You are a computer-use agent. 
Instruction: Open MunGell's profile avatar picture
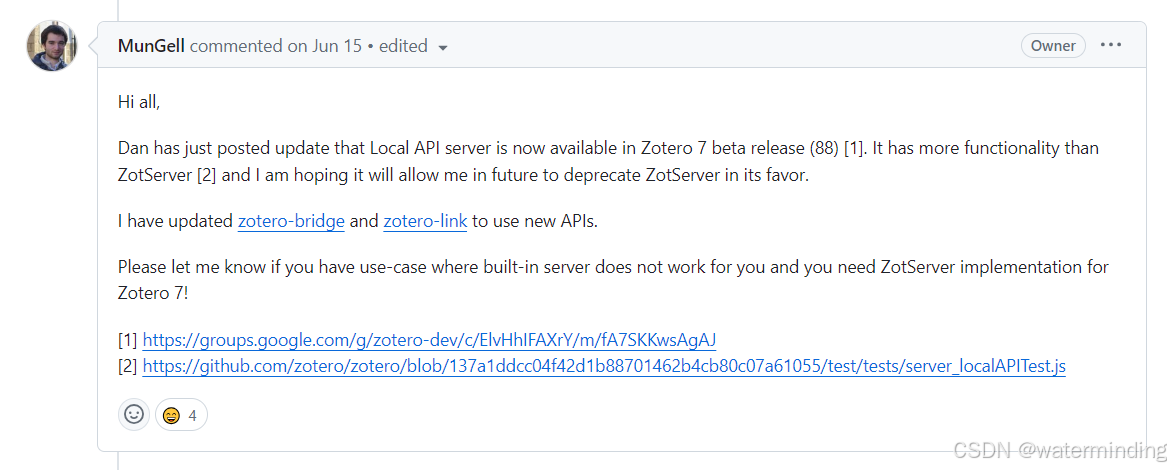[x=52, y=46]
